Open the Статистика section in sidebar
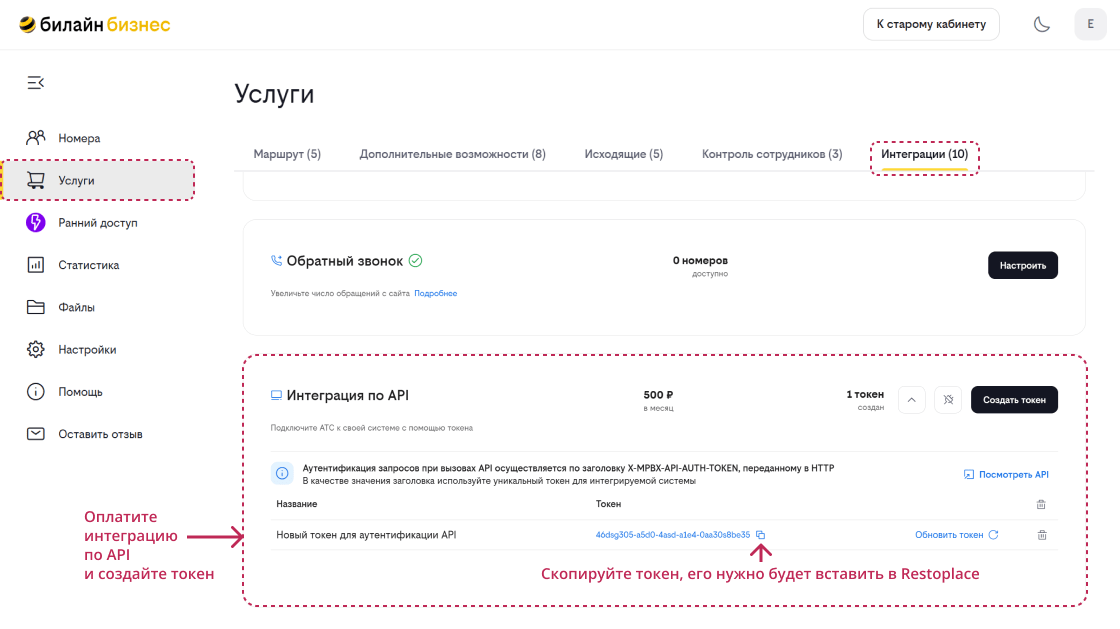The height and width of the screenshot is (629, 1120). pyautogui.click(x=87, y=264)
